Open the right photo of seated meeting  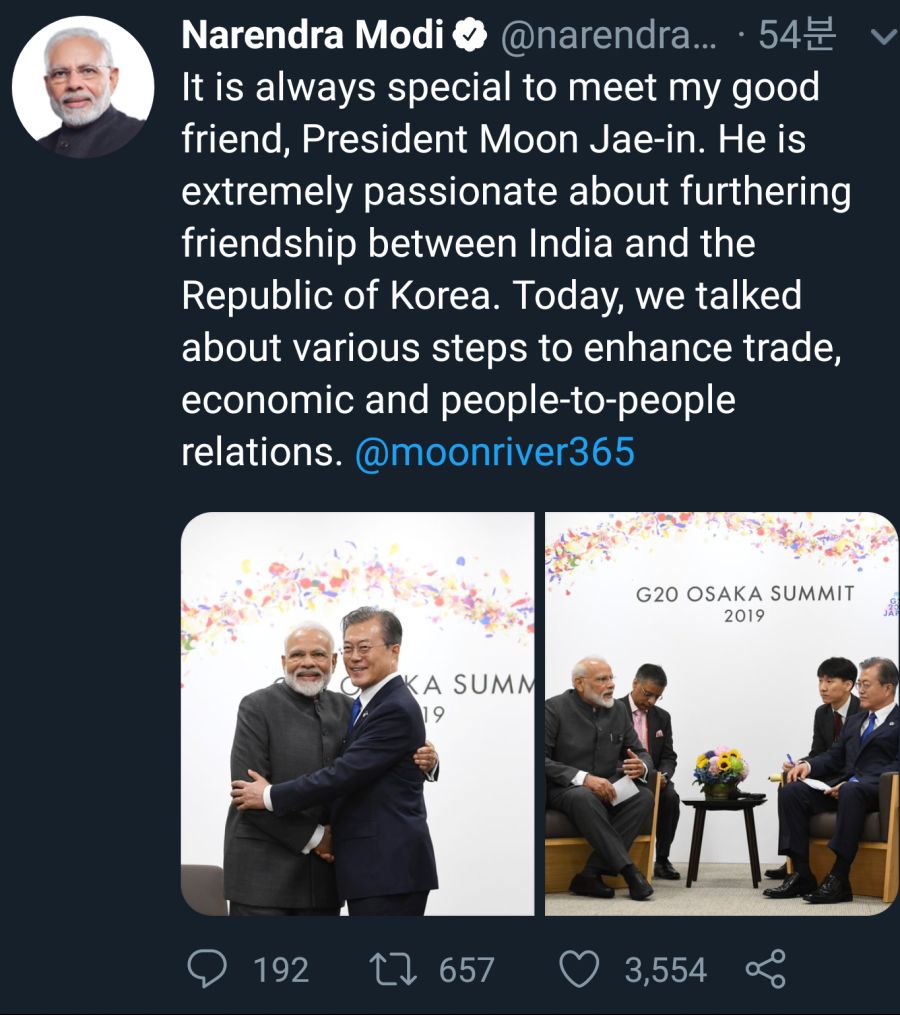tap(721, 713)
